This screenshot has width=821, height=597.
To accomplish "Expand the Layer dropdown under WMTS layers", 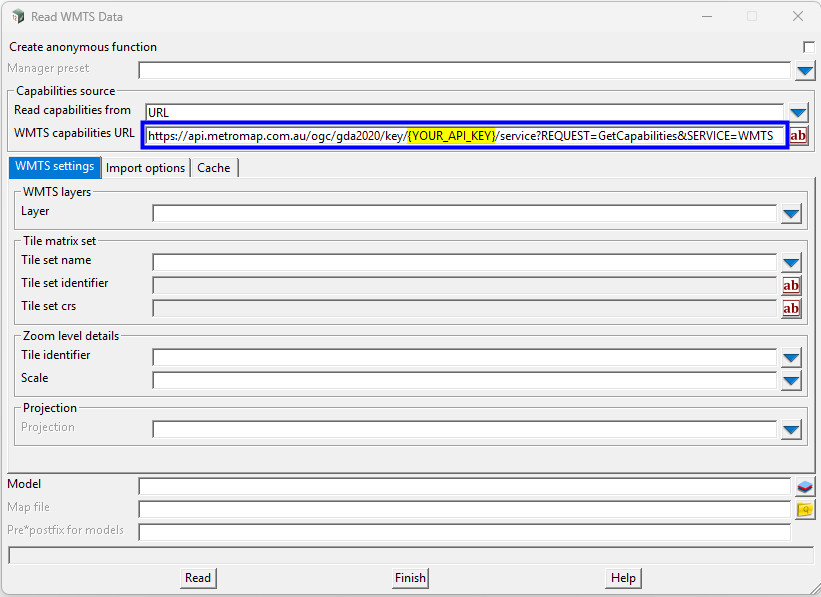I will tap(791, 212).
